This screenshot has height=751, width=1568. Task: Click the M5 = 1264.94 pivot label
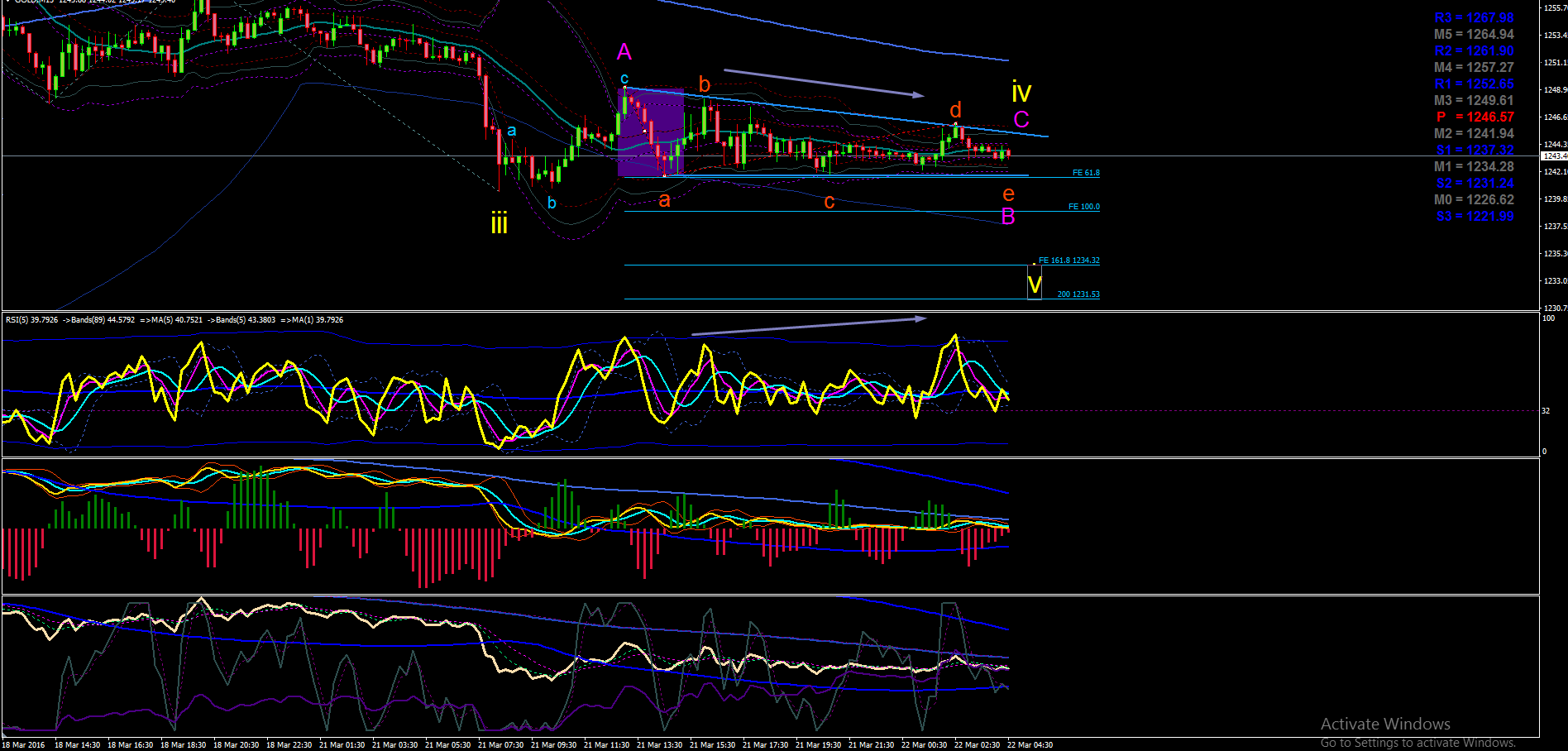1474,35
